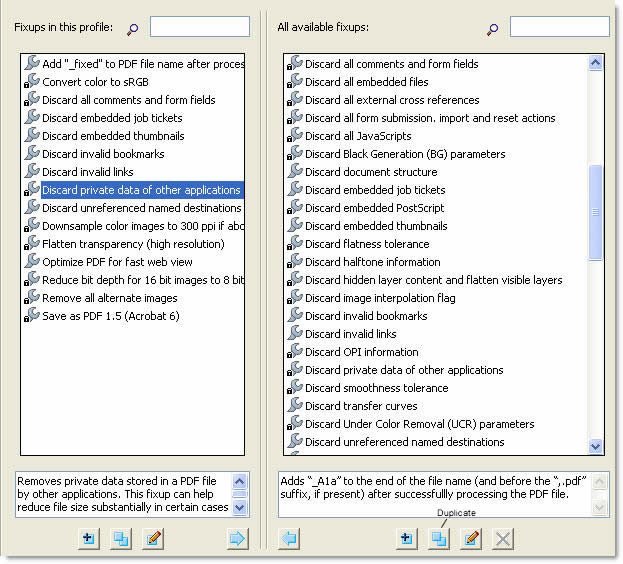623x564 pixels.
Task: Click the edit pencil icon under the profile list
Action: [152, 538]
